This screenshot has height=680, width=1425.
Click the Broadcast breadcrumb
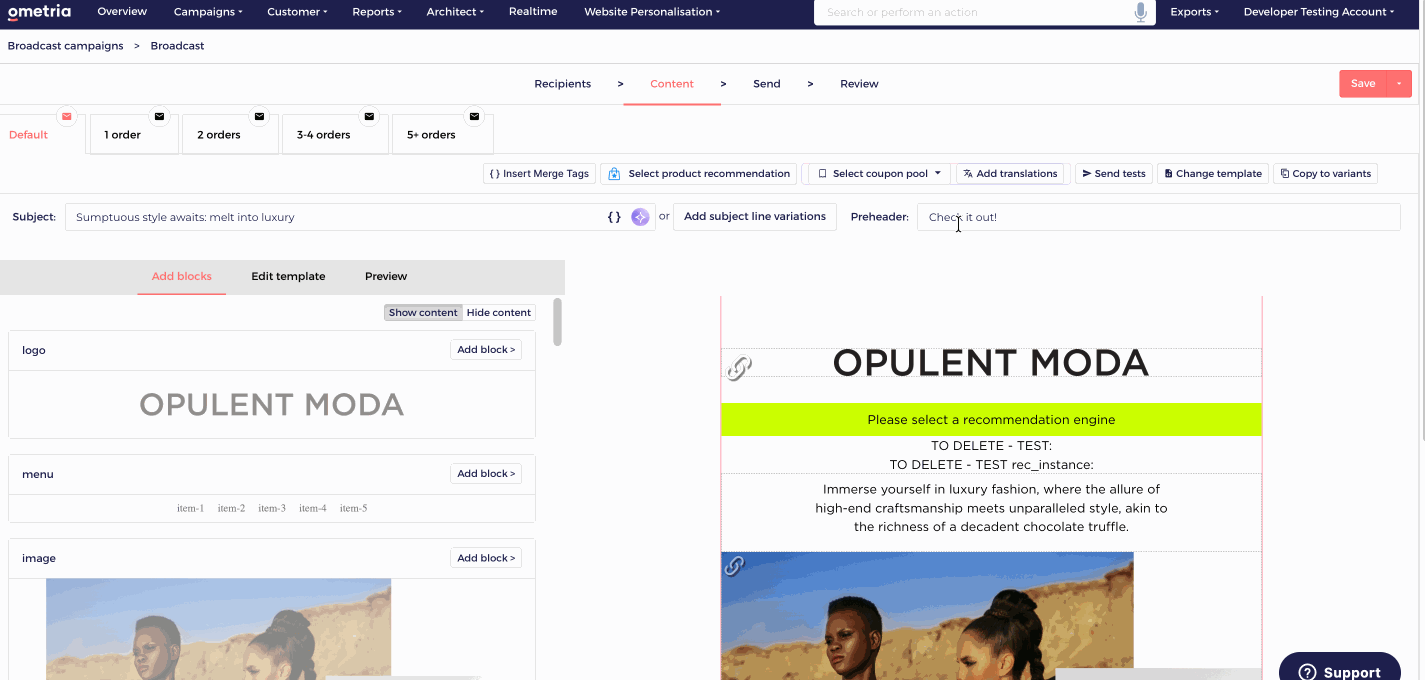178,46
